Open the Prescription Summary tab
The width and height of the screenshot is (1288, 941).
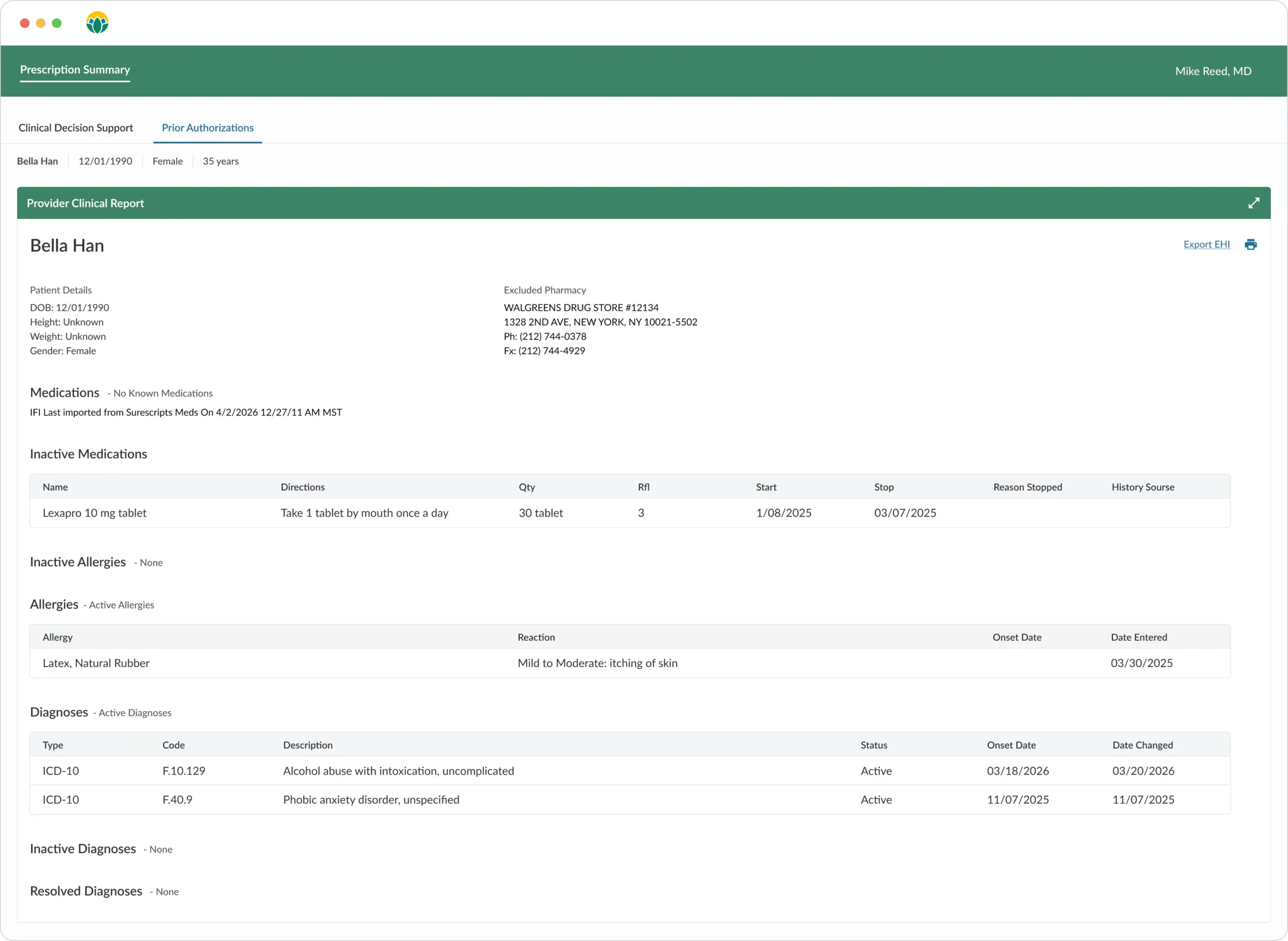point(74,69)
